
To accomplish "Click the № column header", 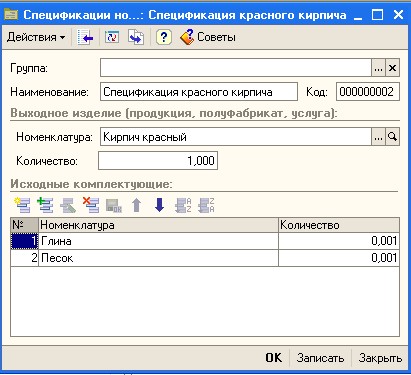I will pyautogui.click(x=25, y=225).
